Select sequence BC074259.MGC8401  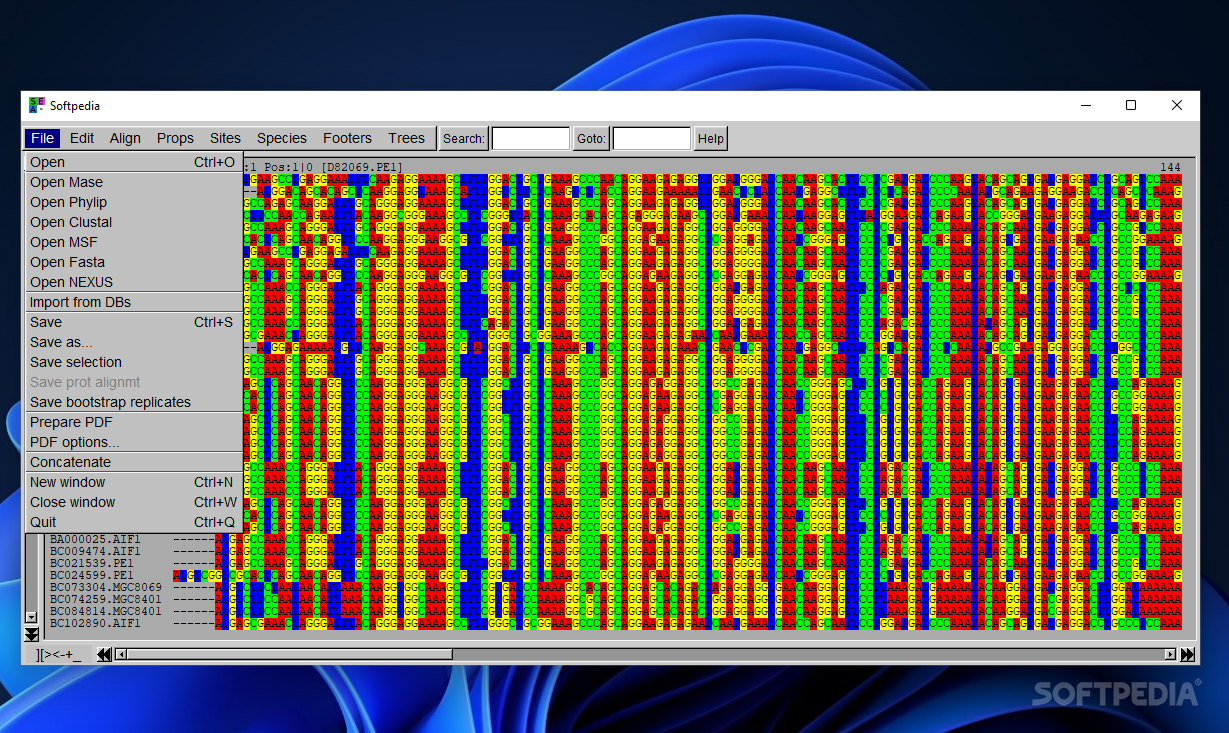106,600
